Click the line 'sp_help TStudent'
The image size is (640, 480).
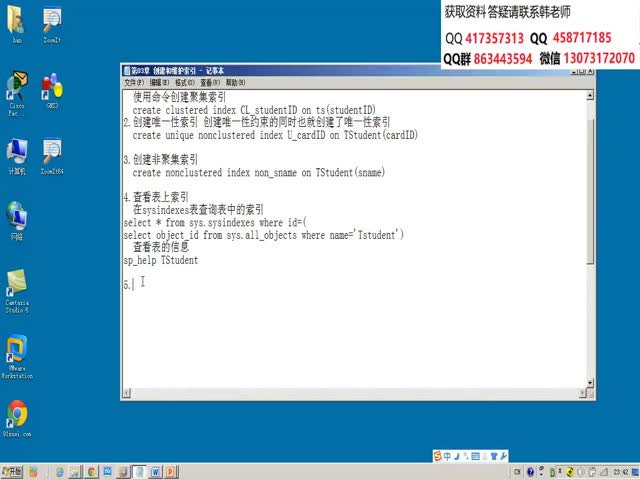161,260
